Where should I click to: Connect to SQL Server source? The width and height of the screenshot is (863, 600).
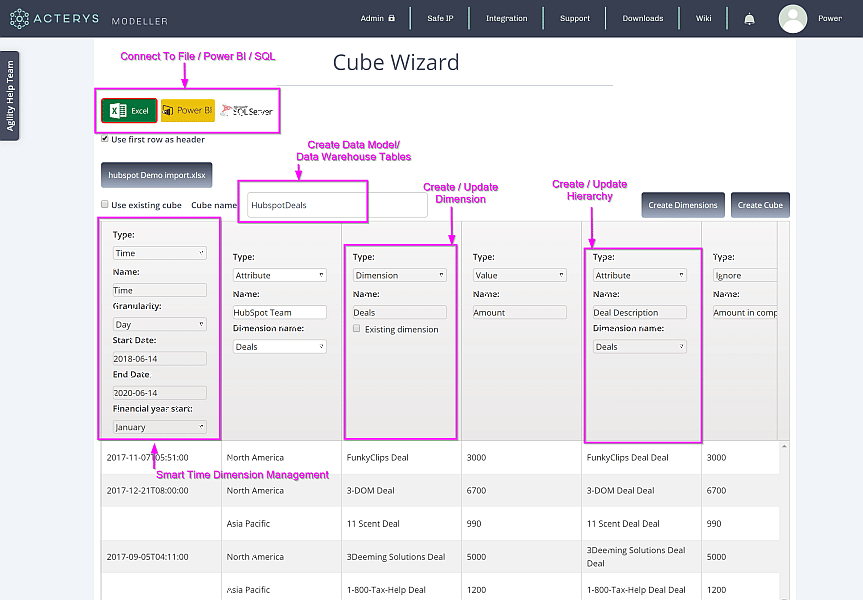[247, 111]
